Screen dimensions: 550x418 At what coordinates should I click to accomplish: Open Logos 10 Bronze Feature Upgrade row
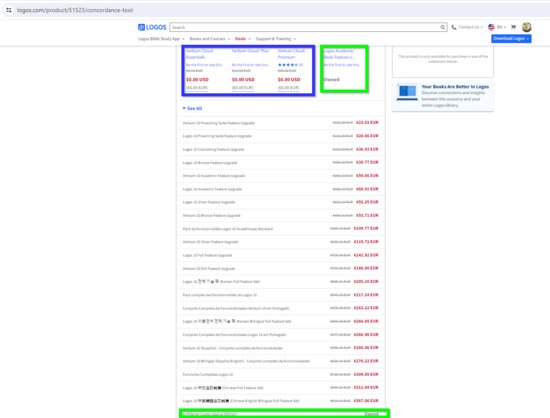tap(281, 163)
